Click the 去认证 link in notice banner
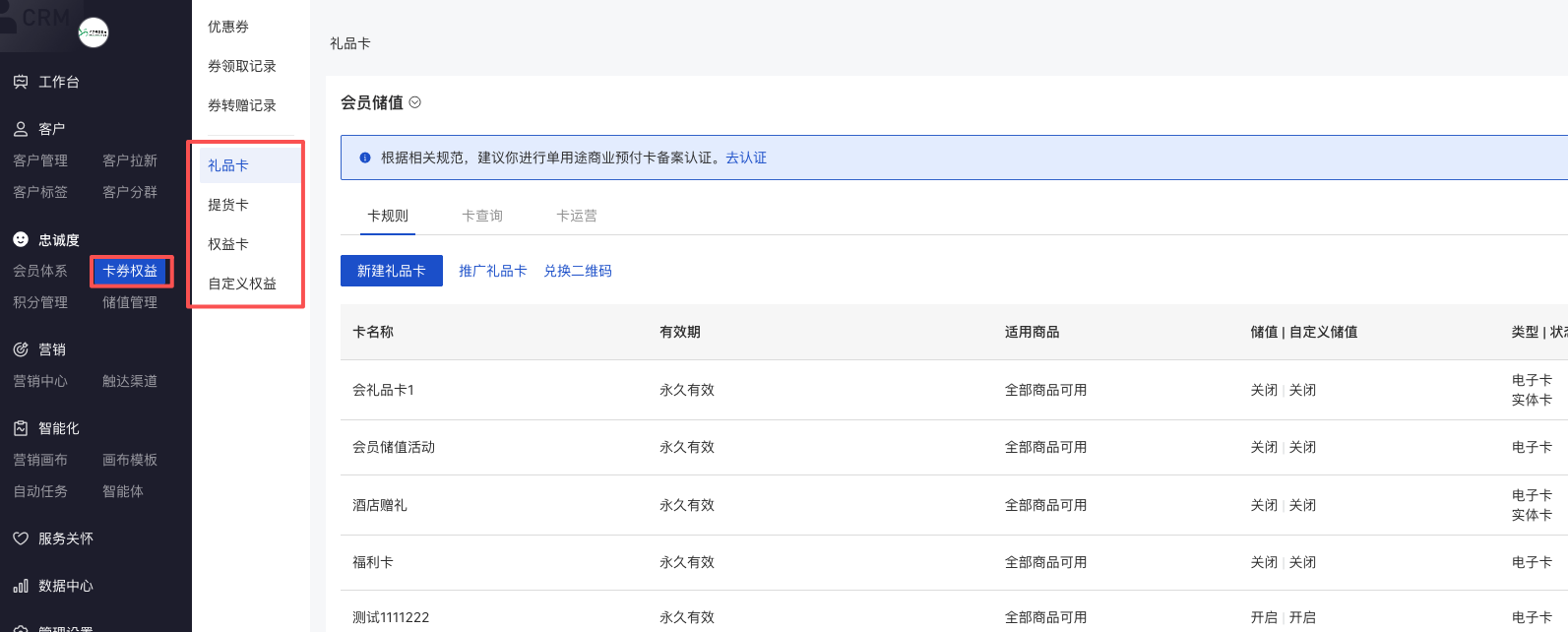 click(746, 158)
